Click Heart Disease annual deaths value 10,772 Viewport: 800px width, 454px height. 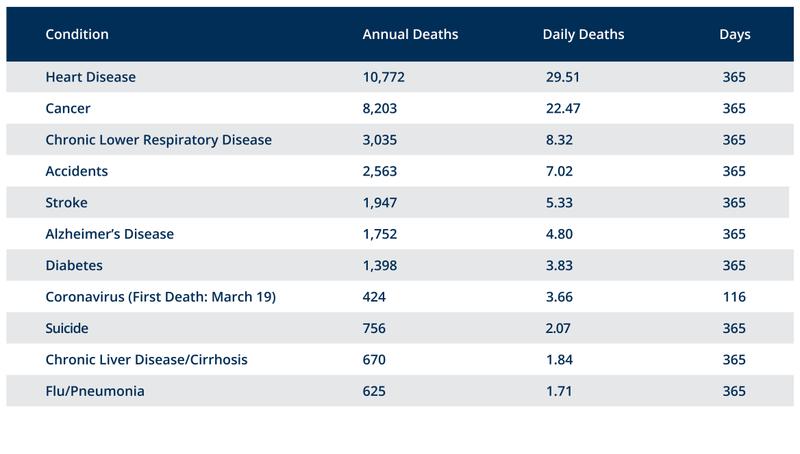click(383, 77)
